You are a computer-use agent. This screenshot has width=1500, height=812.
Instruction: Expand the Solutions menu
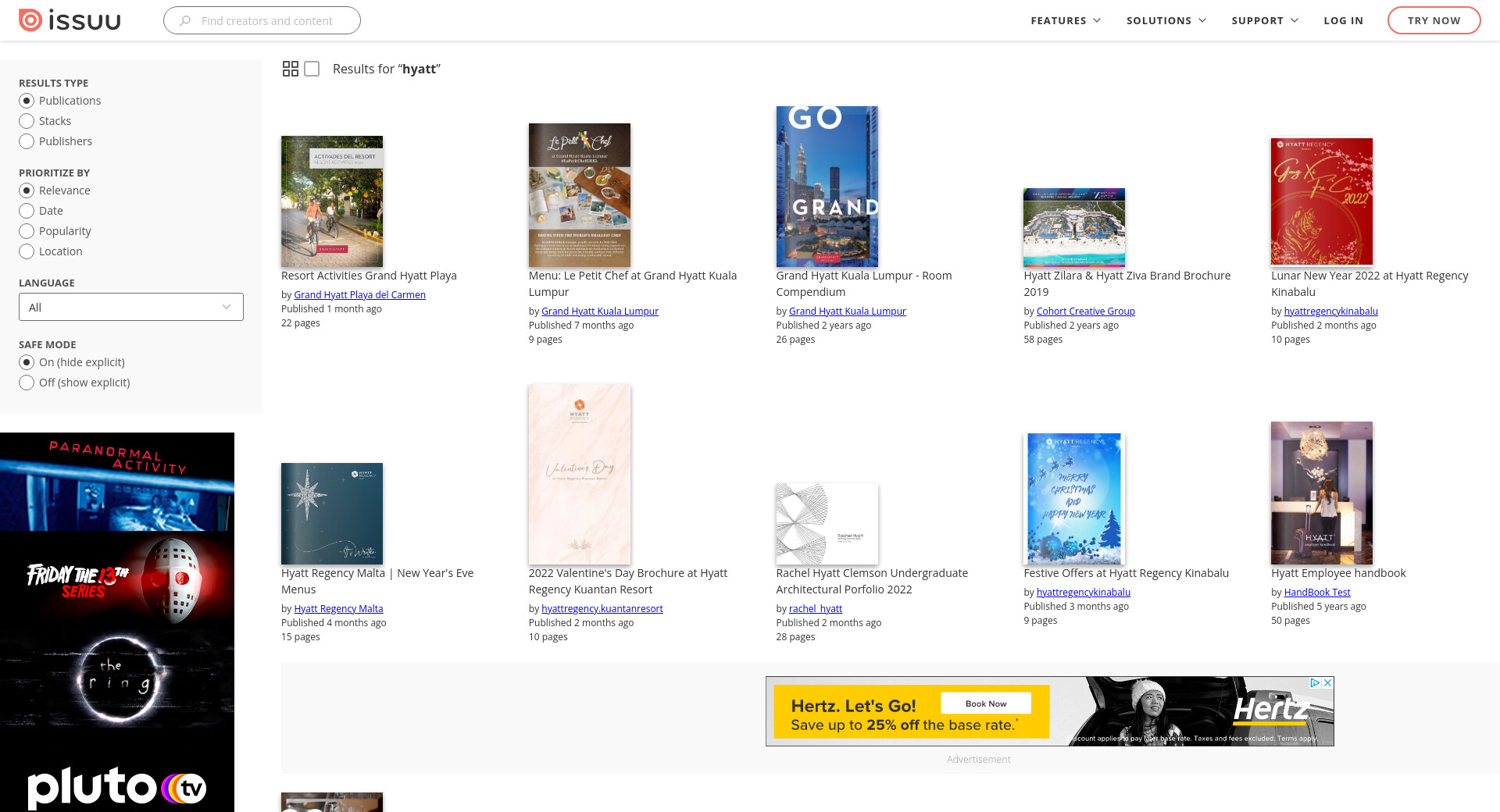point(1166,20)
